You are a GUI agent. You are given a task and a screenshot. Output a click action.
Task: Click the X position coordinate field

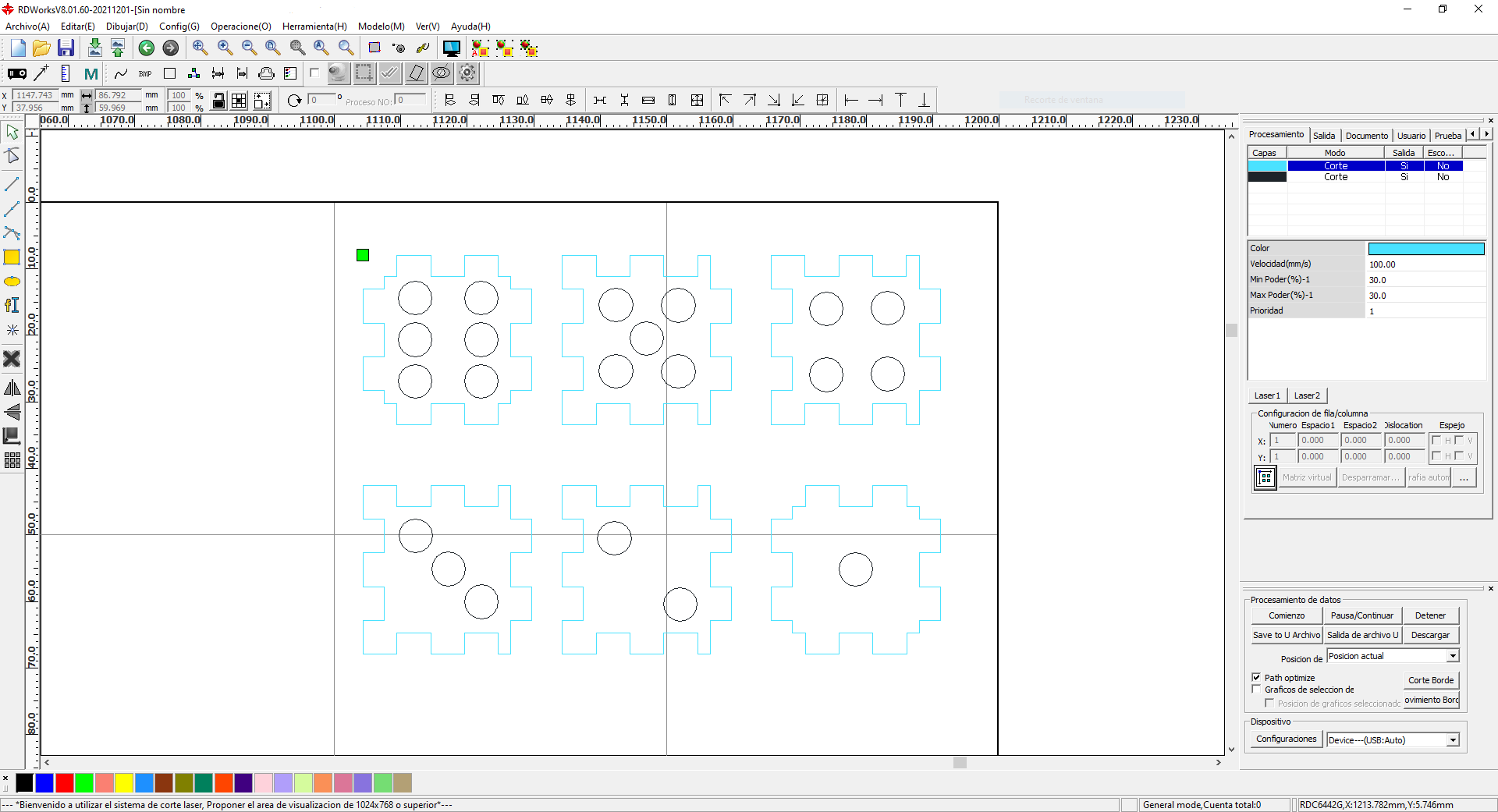point(34,95)
